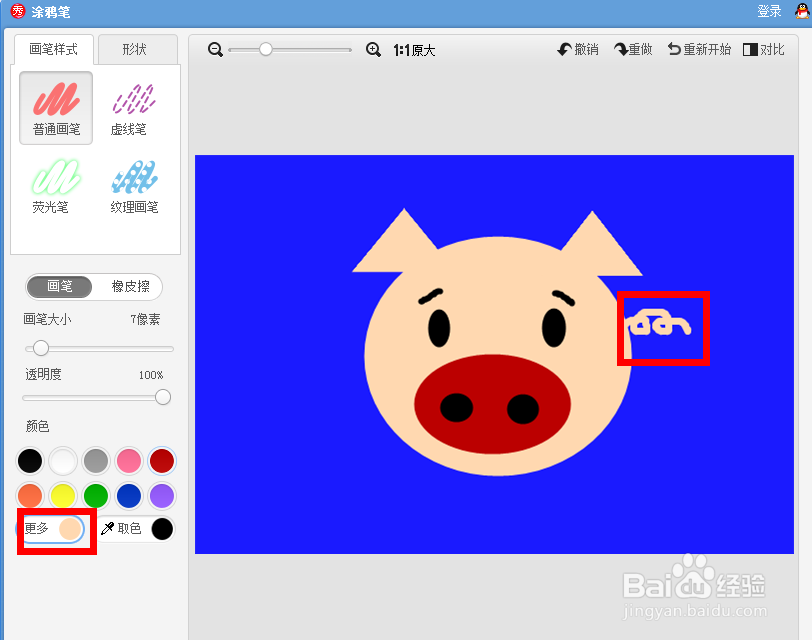Select the 虚线笔 dashed brush style
Image resolution: width=812 pixels, height=640 pixels.
tap(133, 108)
